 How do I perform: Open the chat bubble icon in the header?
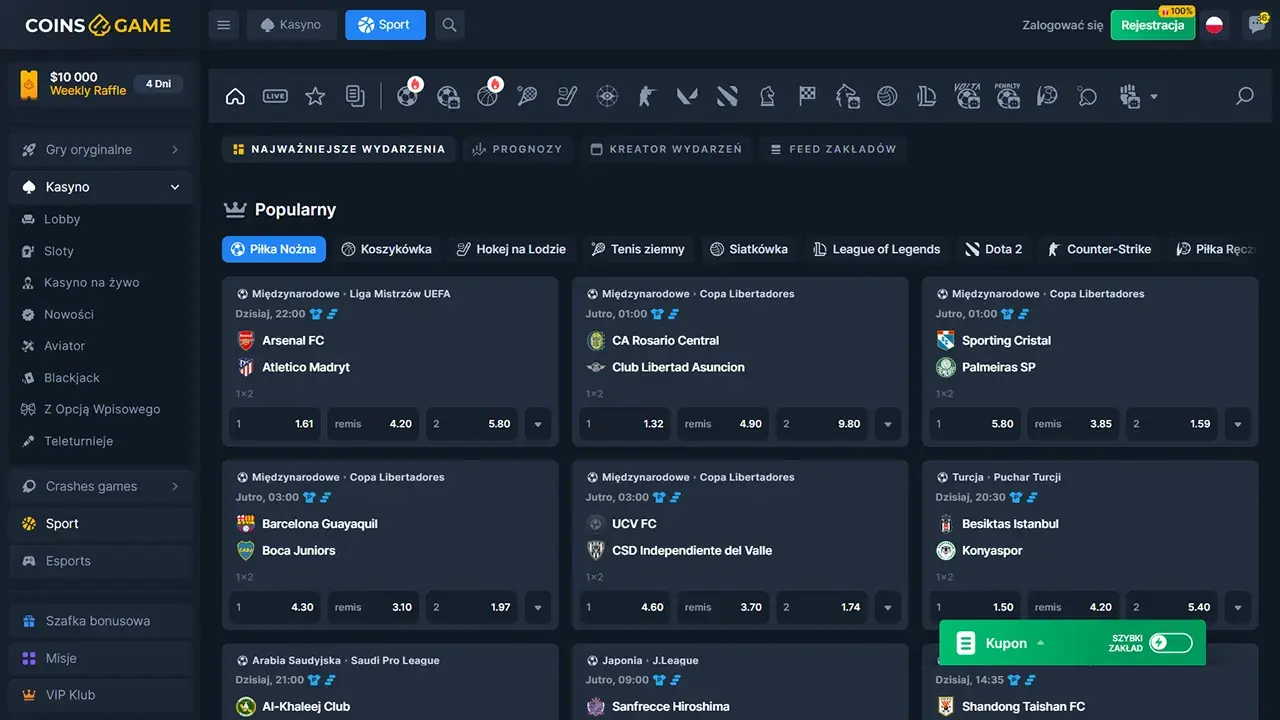[1257, 25]
